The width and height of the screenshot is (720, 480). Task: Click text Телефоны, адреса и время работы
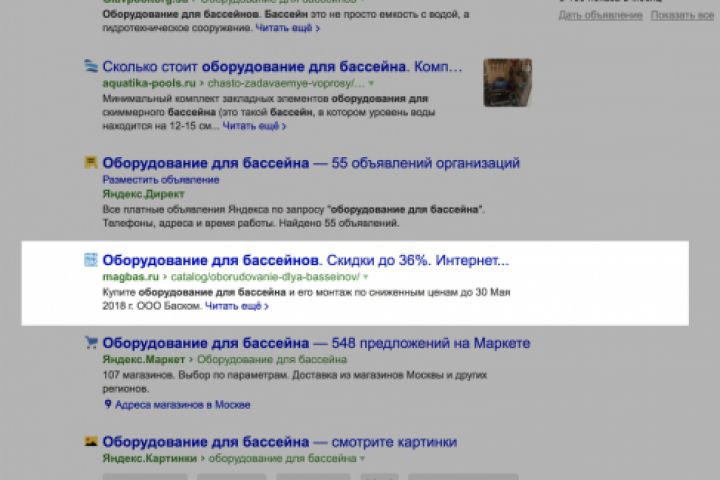point(187,223)
